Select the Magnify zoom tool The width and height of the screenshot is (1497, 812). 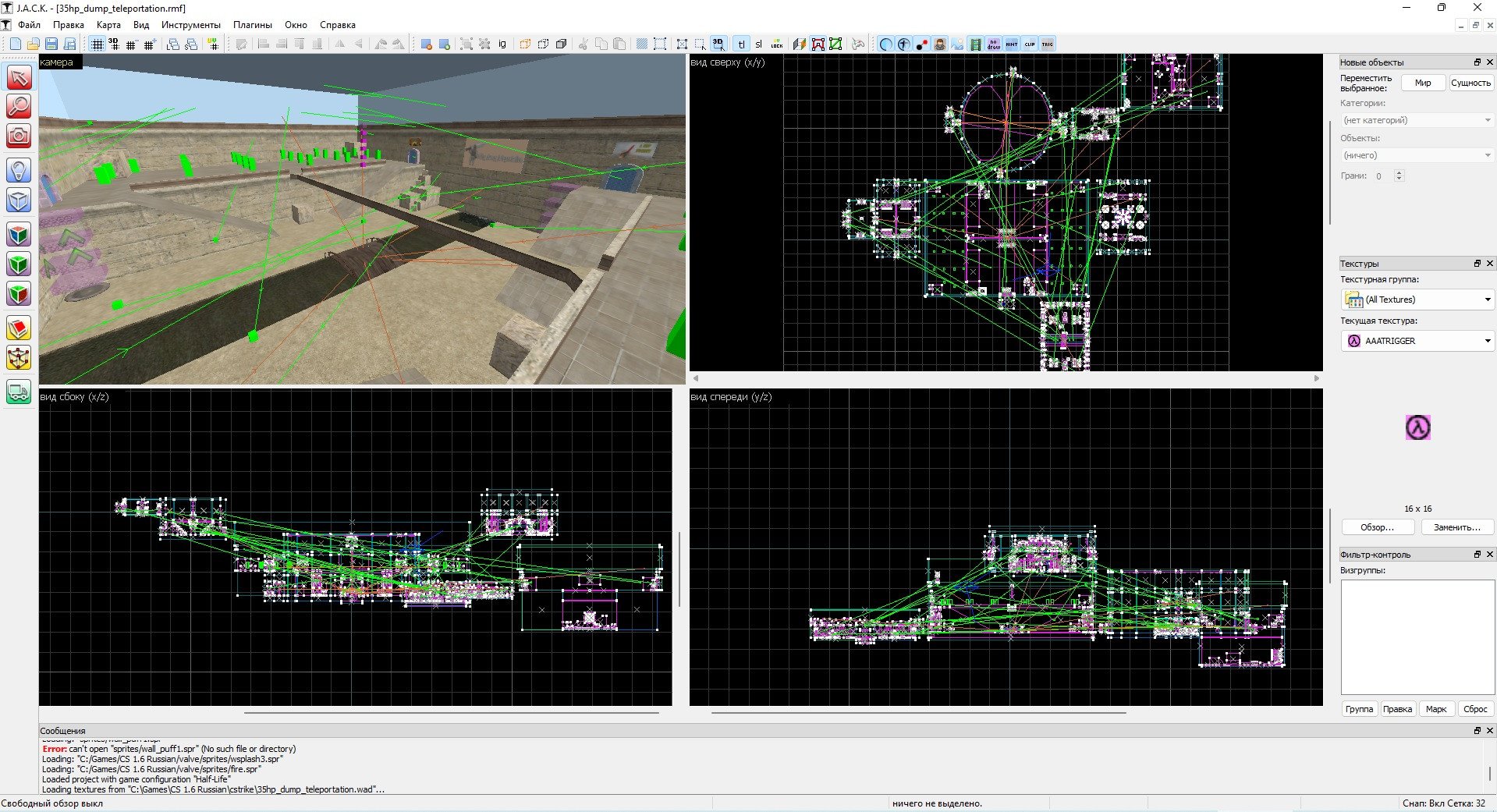(19, 106)
